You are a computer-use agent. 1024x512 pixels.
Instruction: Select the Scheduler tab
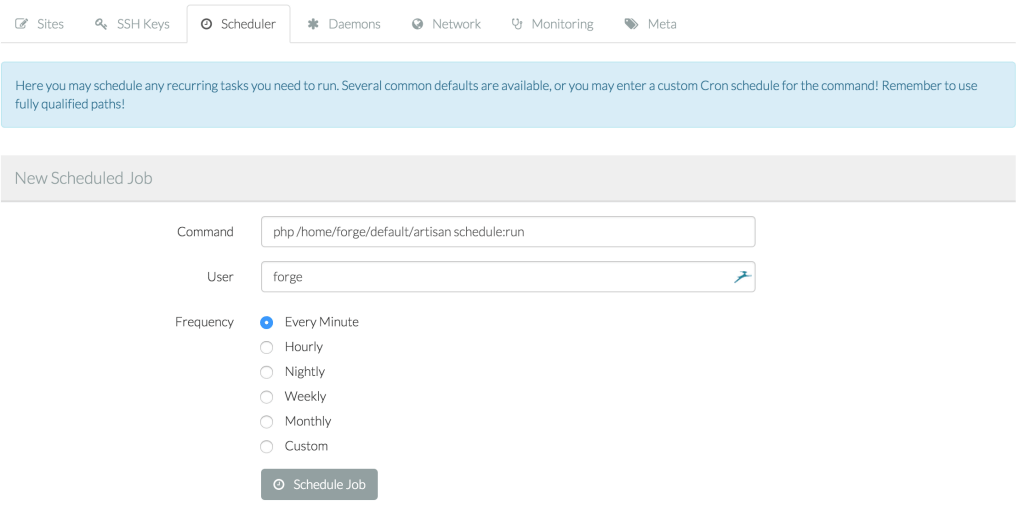coord(238,24)
